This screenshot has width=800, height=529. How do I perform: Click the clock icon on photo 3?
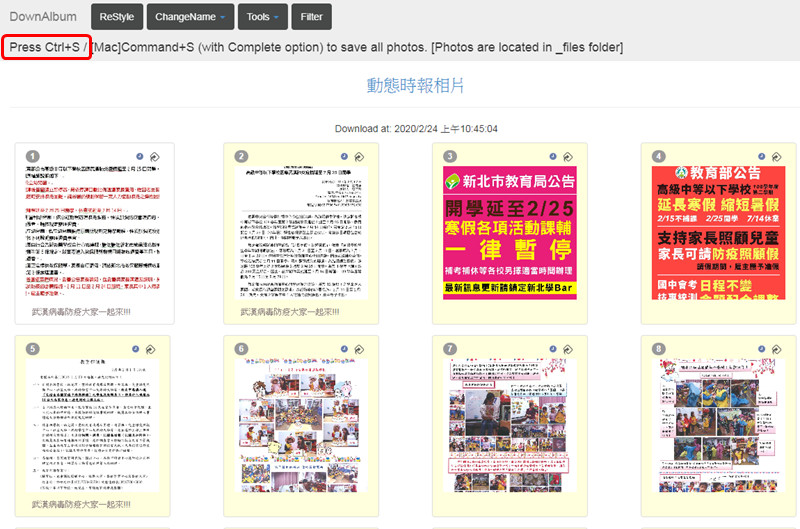[x=553, y=157]
